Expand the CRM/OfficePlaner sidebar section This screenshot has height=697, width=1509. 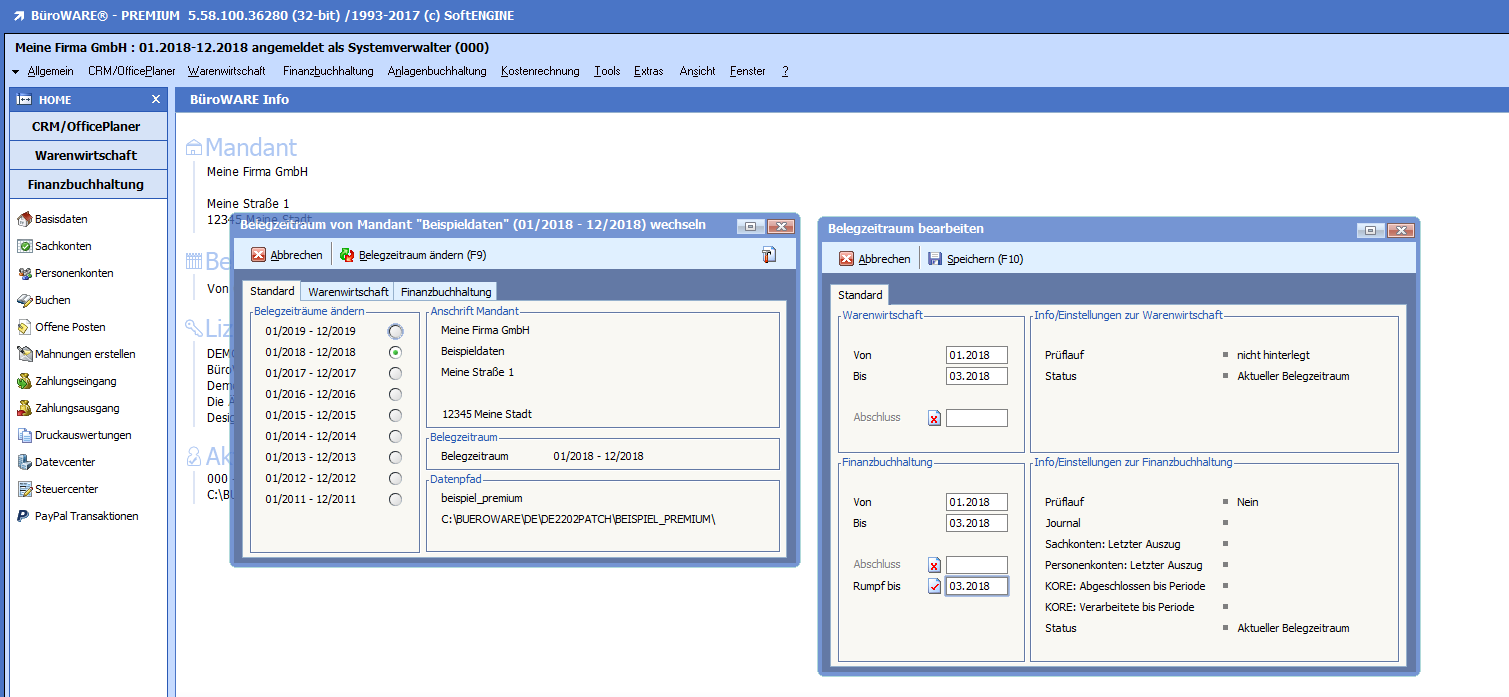(86, 127)
